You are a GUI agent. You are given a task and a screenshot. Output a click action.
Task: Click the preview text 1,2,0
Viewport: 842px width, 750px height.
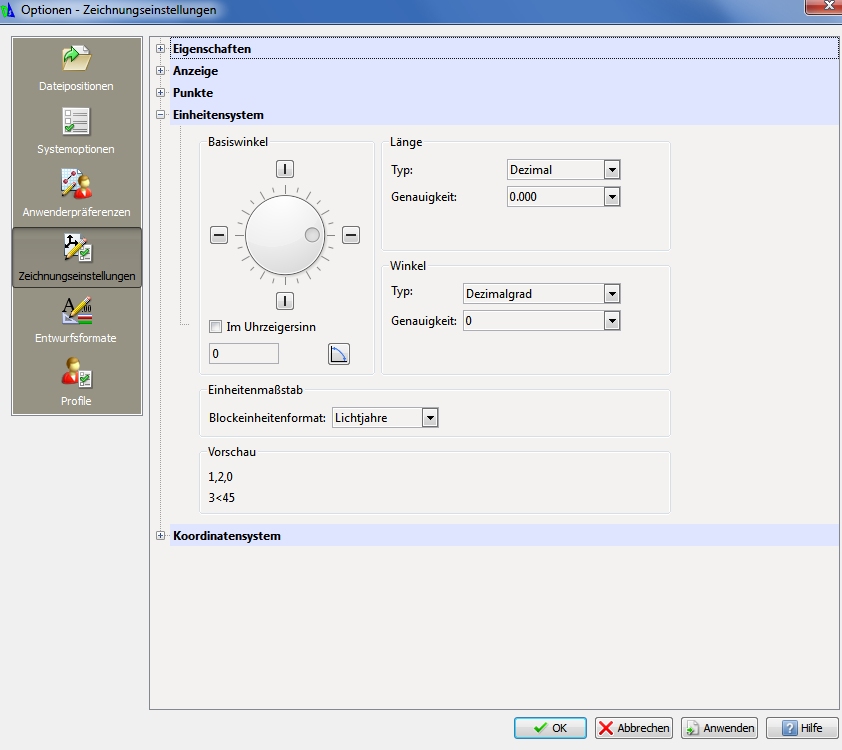click(221, 477)
